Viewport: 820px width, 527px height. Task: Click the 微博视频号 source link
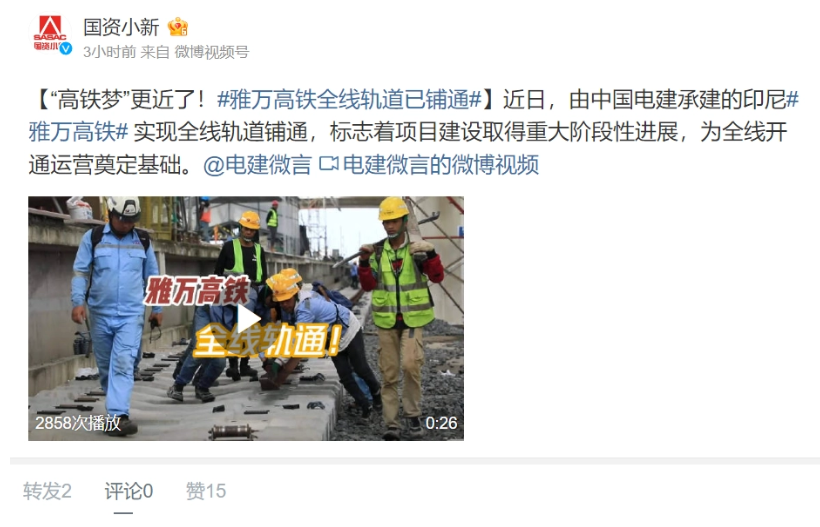pyautogui.click(x=212, y=52)
